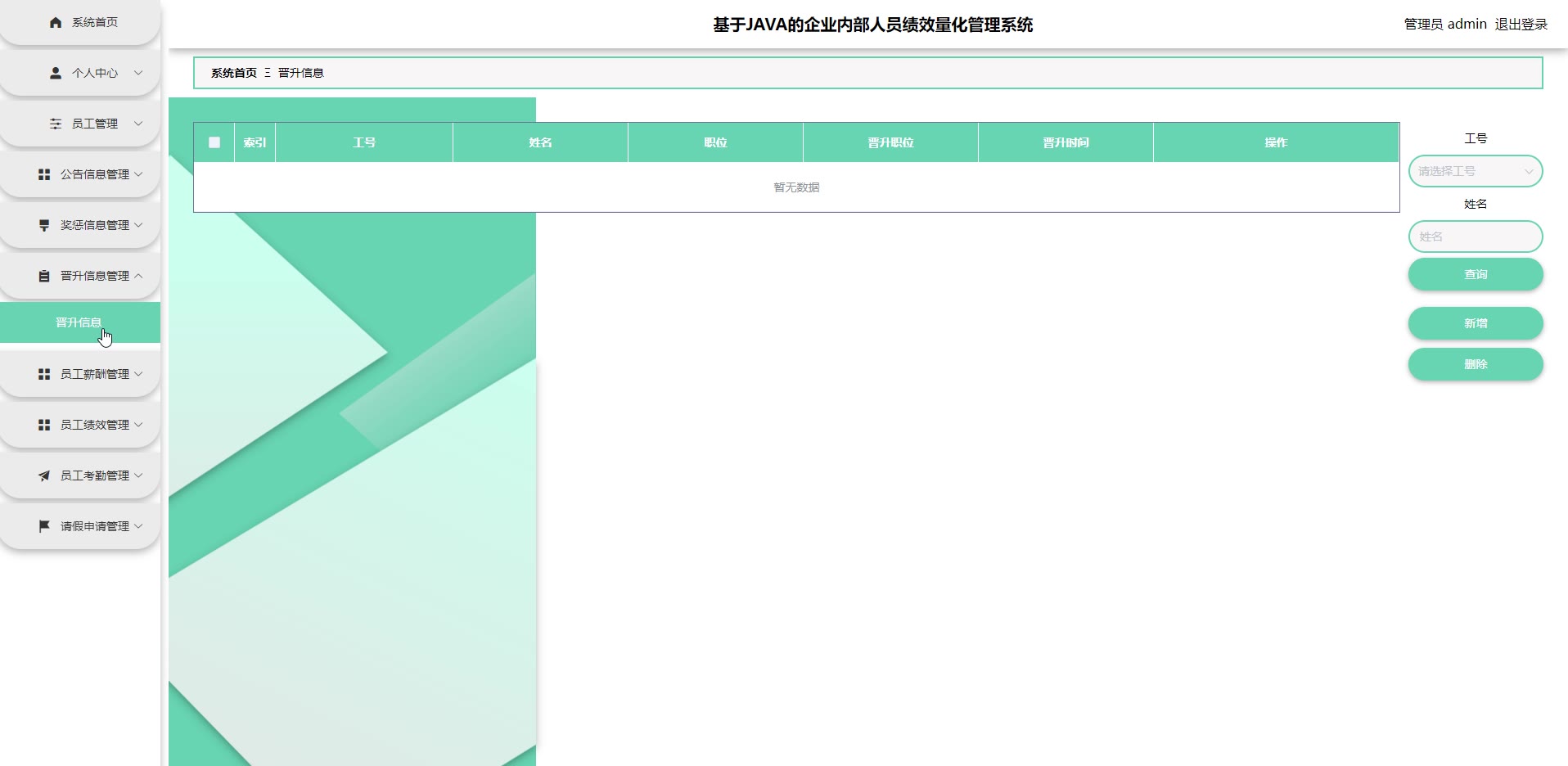Click the 新增 add button

point(1476,323)
